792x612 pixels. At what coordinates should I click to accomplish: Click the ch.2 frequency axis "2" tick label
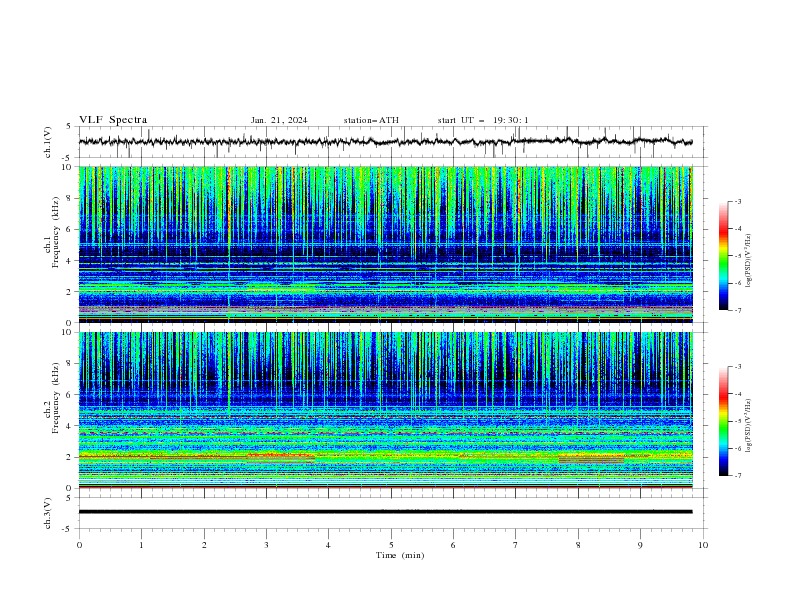(x=71, y=457)
